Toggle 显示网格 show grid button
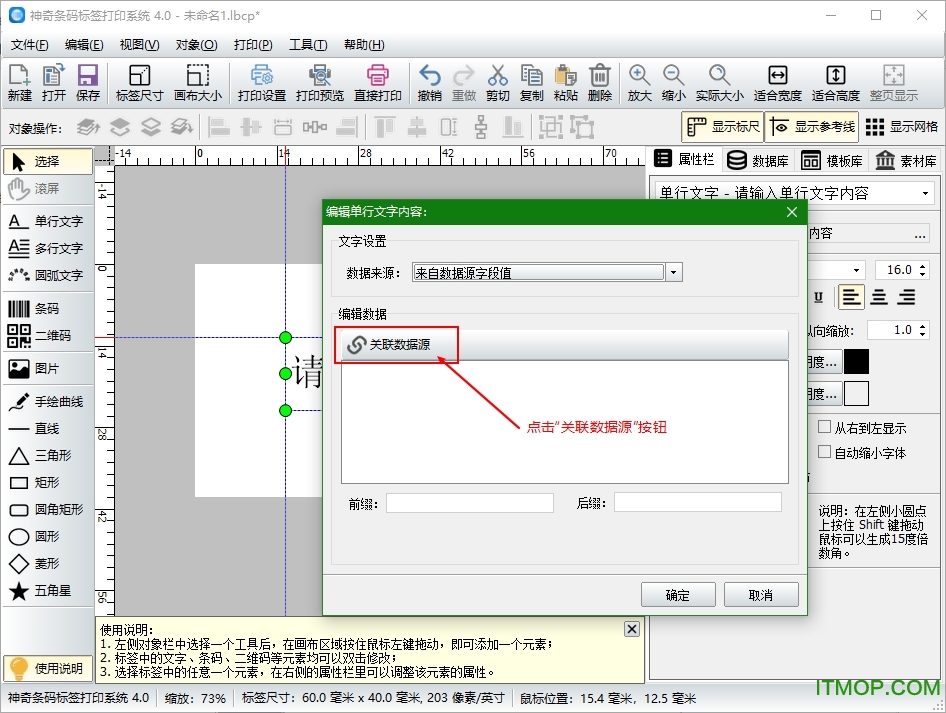946x713 pixels. (x=902, y=127)
